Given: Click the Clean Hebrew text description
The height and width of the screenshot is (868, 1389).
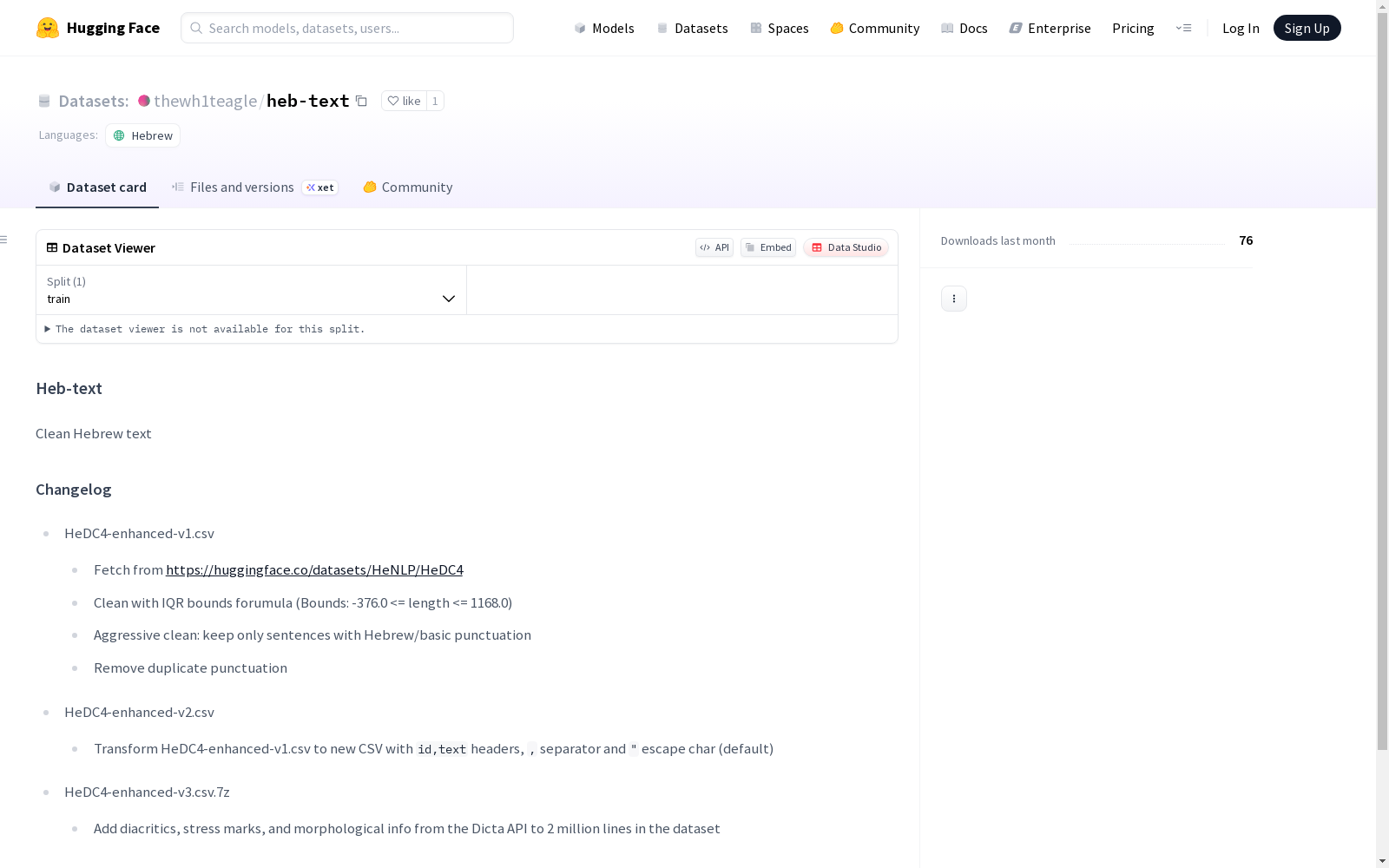Looking at the screenshot, I should (x=94, y=433).
